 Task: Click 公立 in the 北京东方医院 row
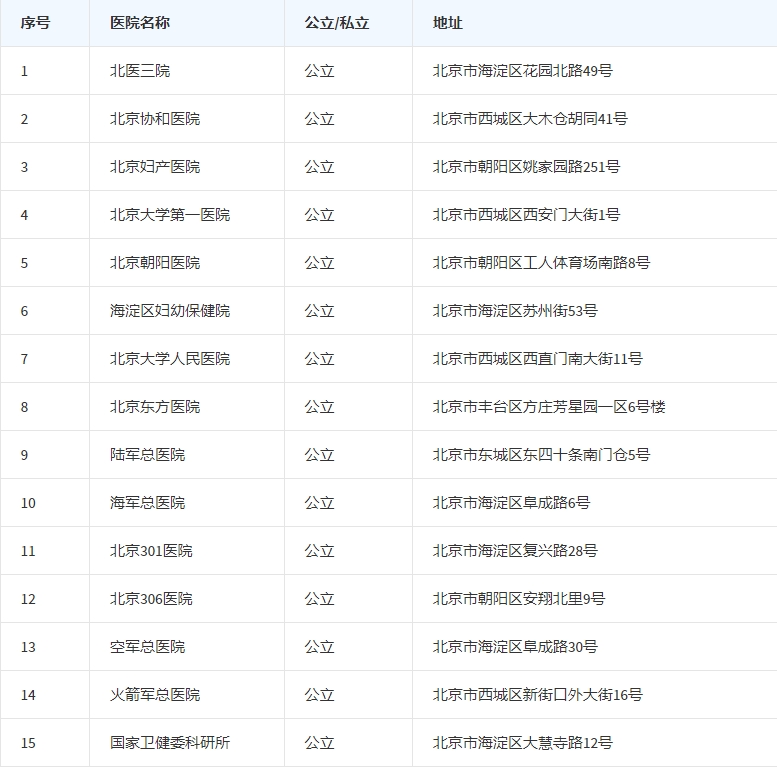(319, 407)
